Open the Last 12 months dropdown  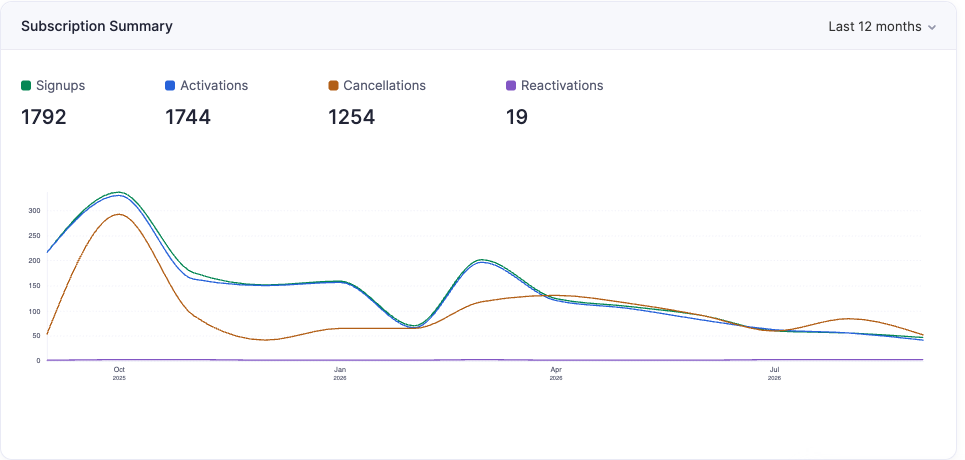tap(882, 26)
